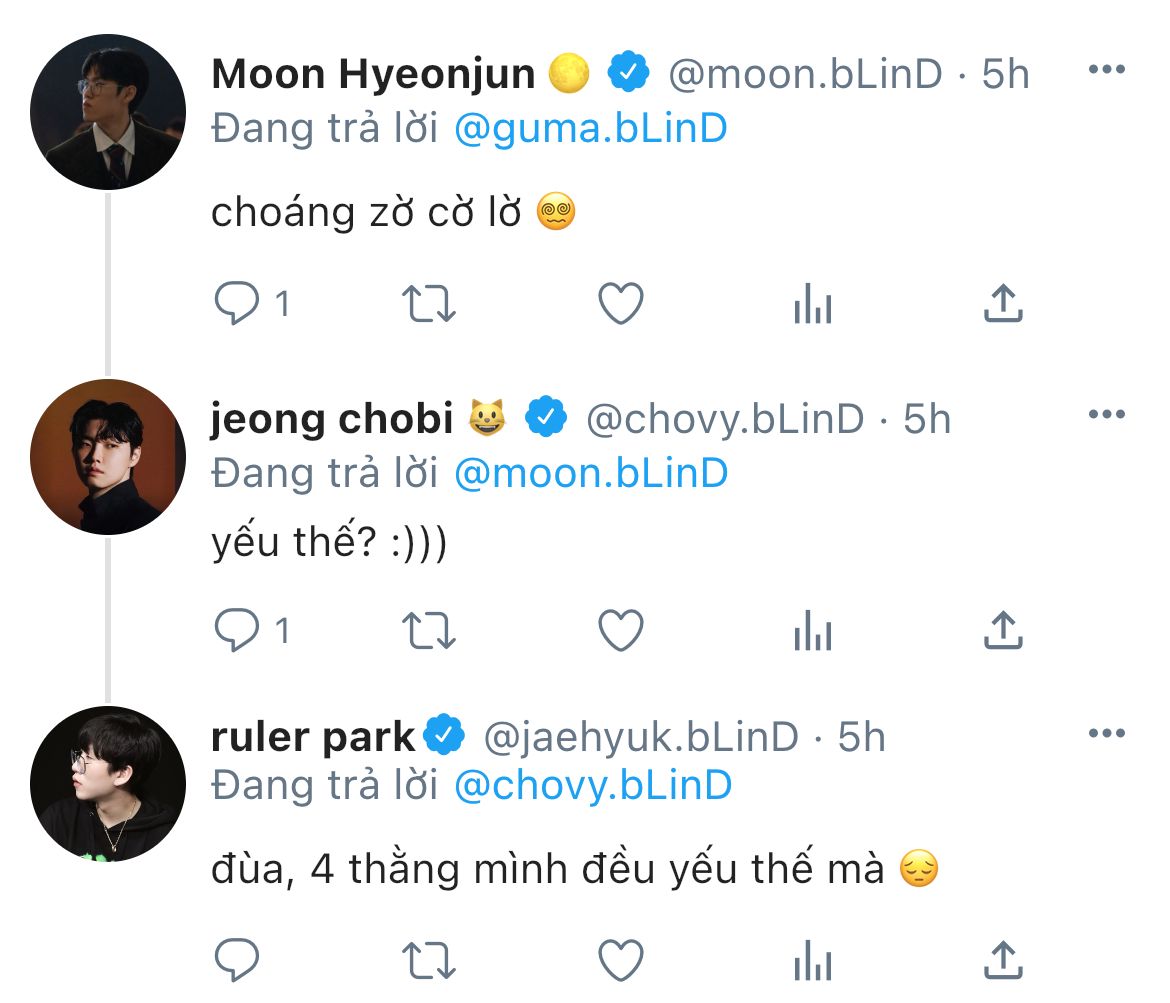The height and width of the screenshot is (1003, 1170).
Task: Click the @moon.bLinD reply mention link
Action: tap(590, 473)
